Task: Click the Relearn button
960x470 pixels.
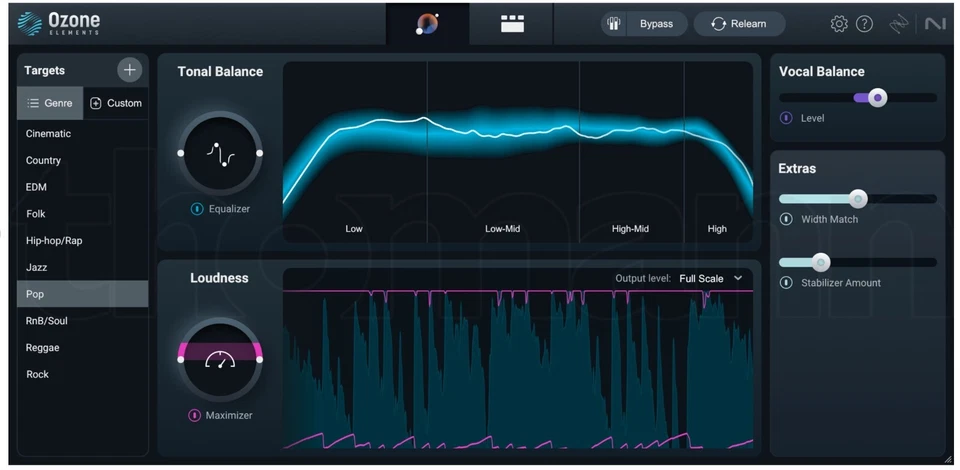Action: pos(739,24)
